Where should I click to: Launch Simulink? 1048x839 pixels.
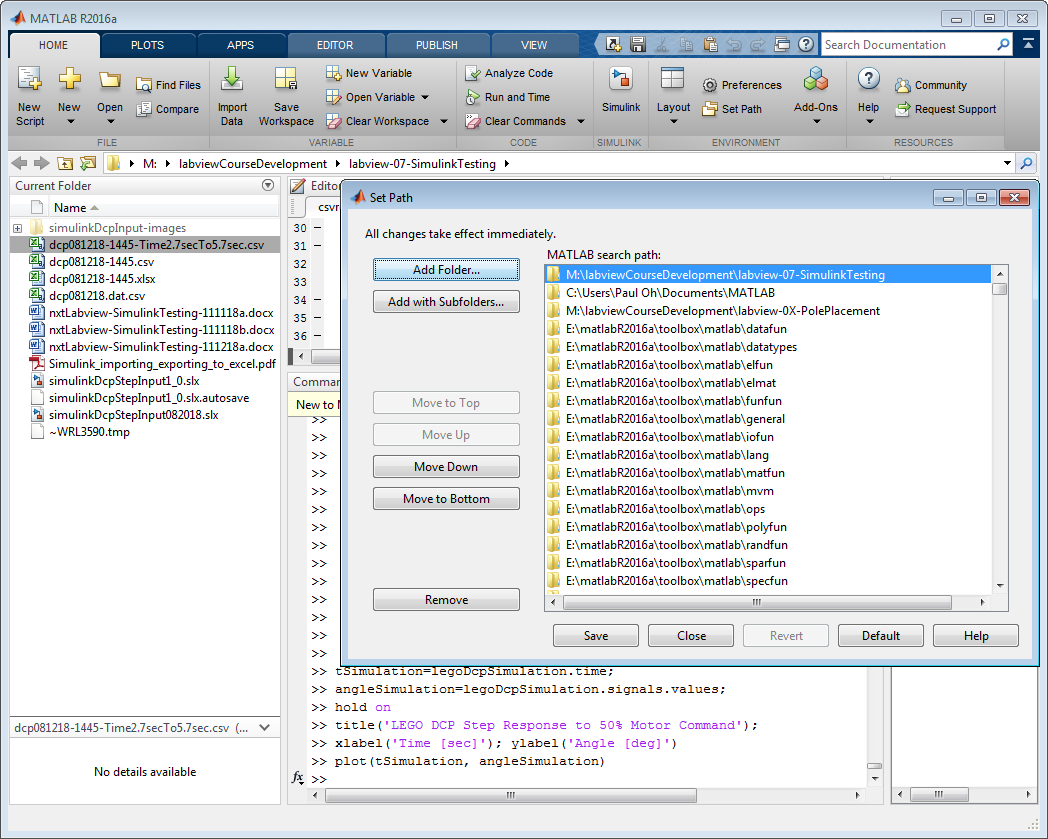(621, 90)
